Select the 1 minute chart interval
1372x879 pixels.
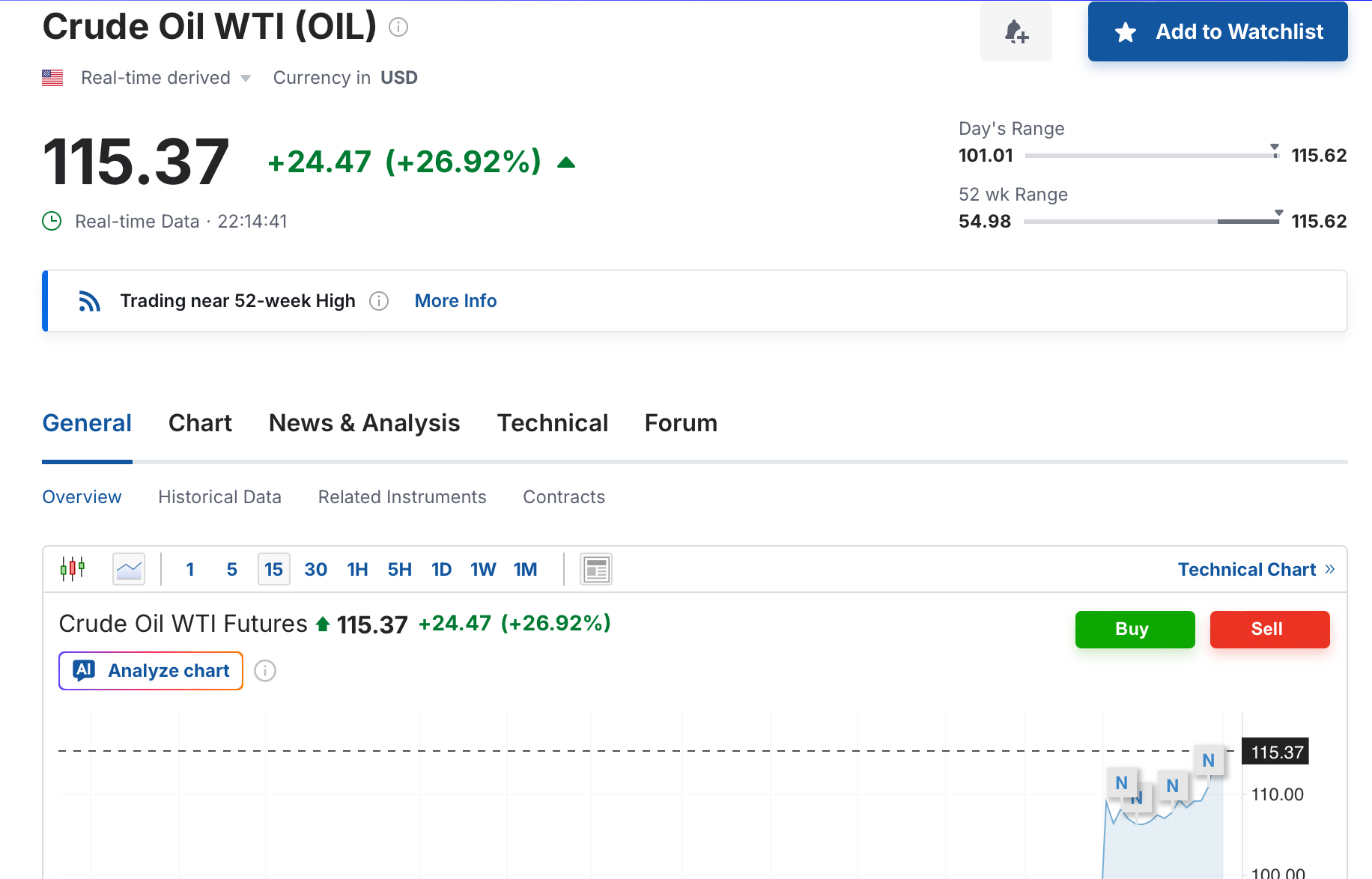190,570
